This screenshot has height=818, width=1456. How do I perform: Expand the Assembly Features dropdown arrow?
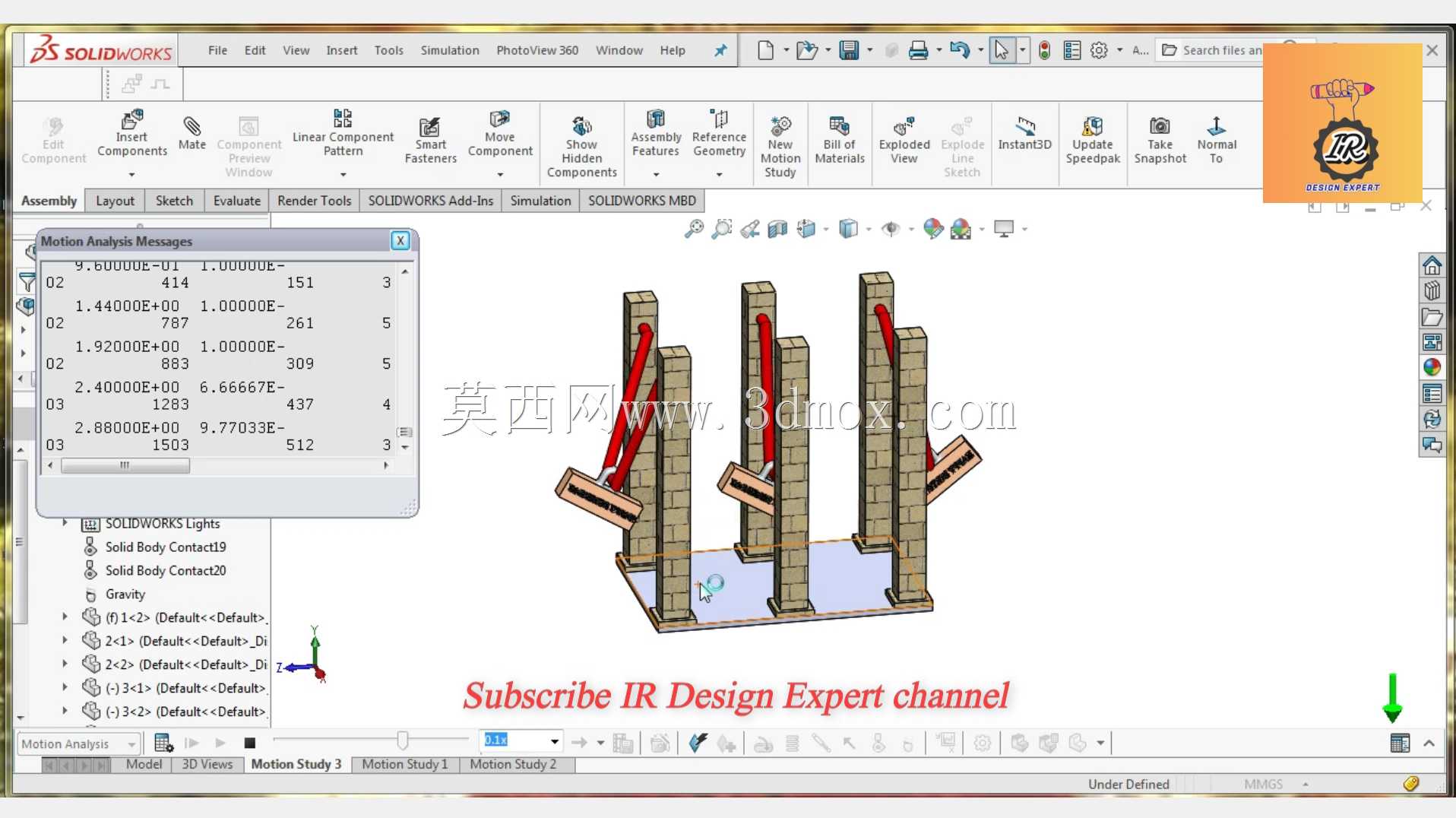pos(656,175)
